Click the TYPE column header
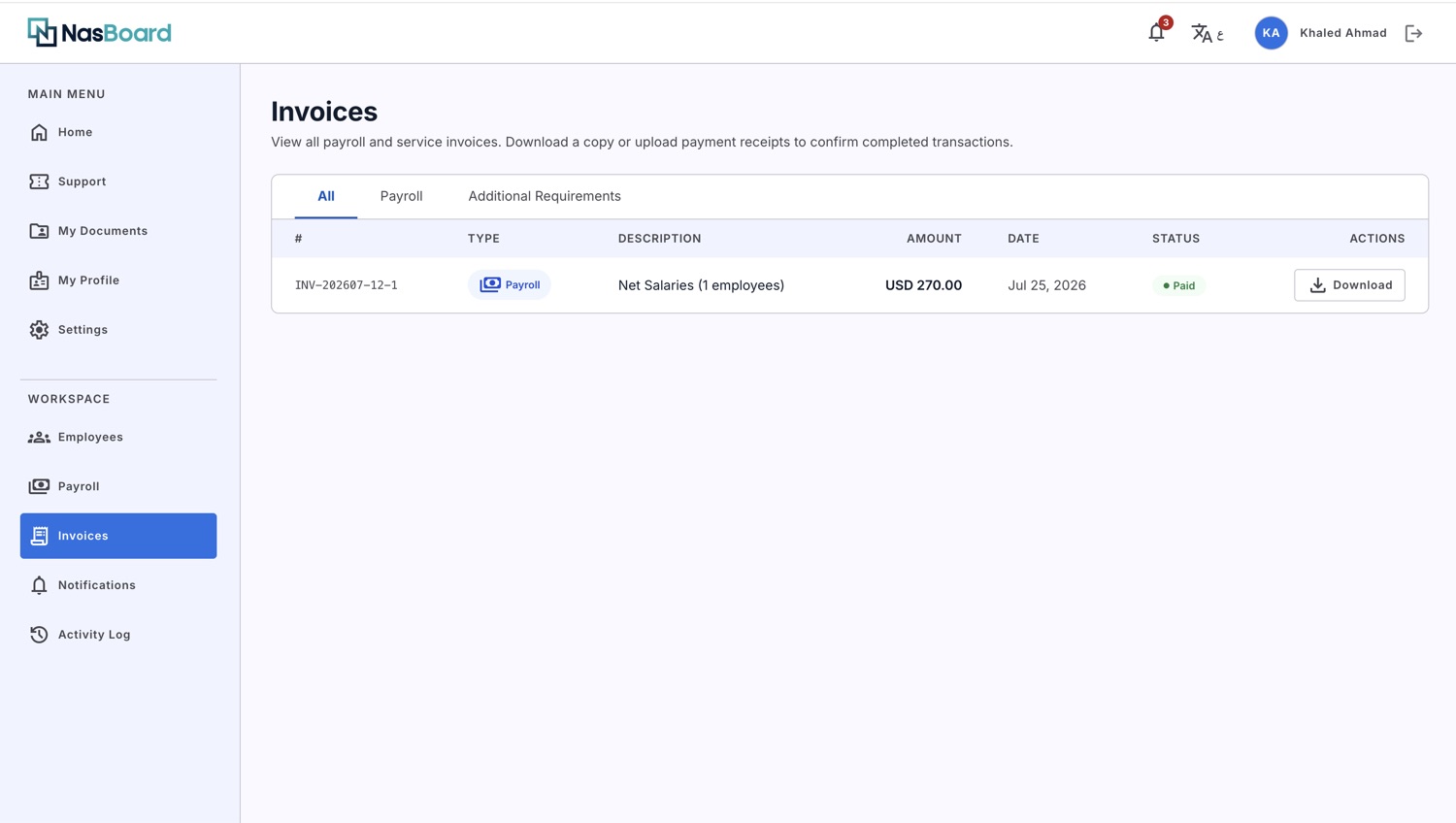 (483, 239)
